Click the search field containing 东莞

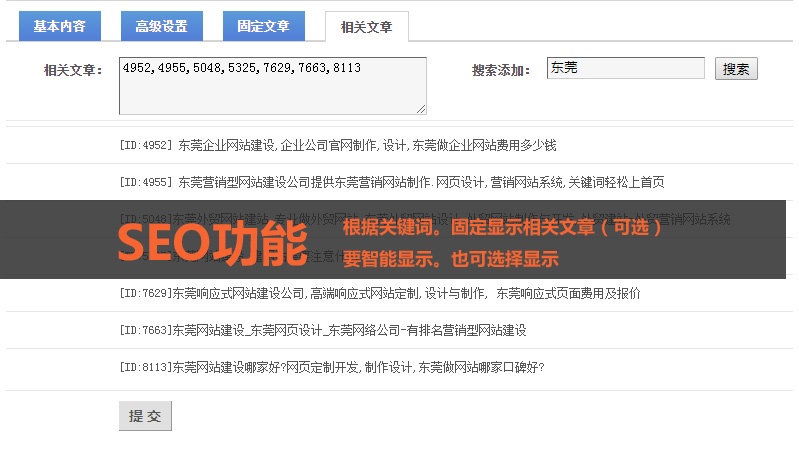point(625,68)
